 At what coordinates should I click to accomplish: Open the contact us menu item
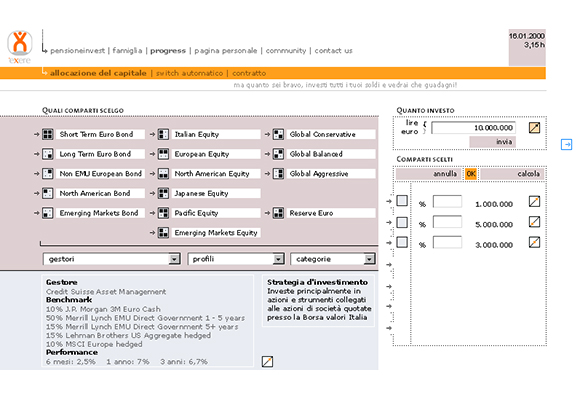tap(333, 51)
